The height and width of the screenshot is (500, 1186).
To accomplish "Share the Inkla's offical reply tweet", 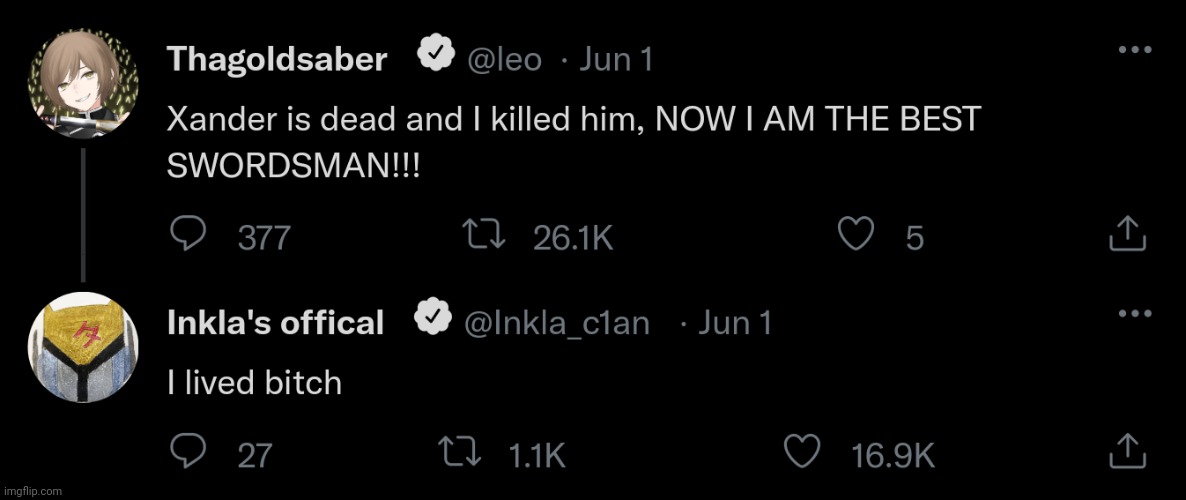I will tap(1128, 454).
